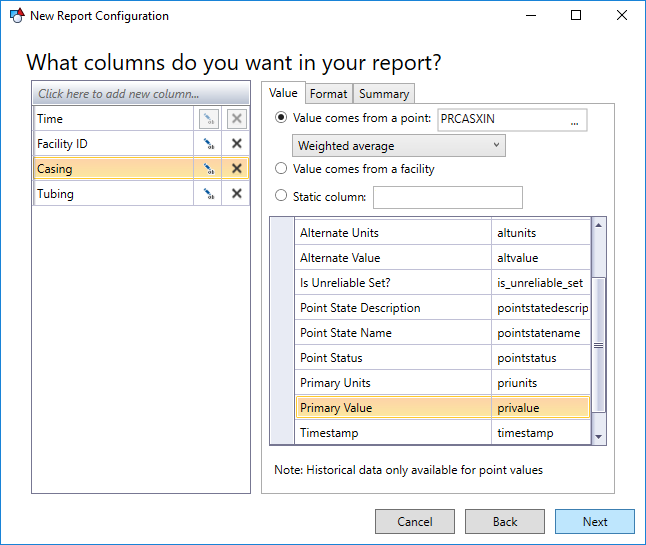
Task: Select the 'Is Unreliable Set?' attribute
Action: 393,283
